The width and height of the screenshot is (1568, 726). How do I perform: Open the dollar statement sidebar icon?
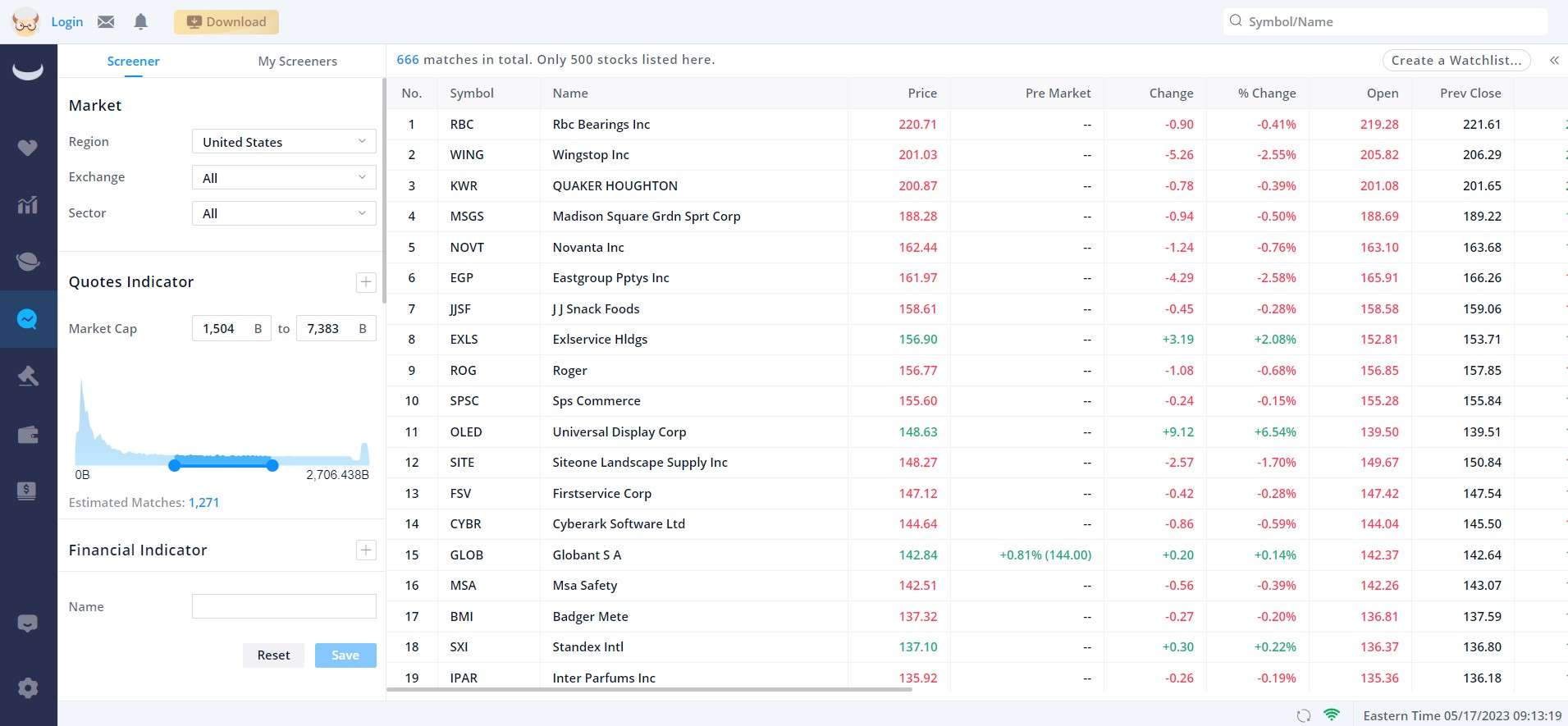tap(27, 491)
